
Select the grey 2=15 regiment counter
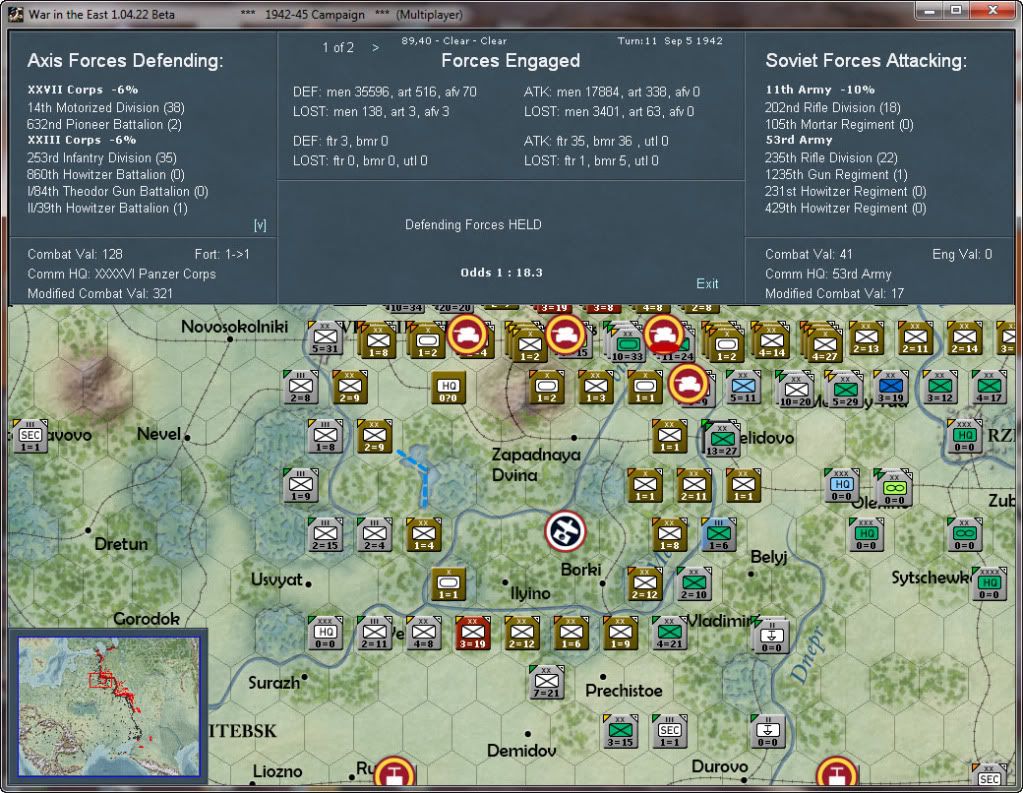click(x=325, y=535)
